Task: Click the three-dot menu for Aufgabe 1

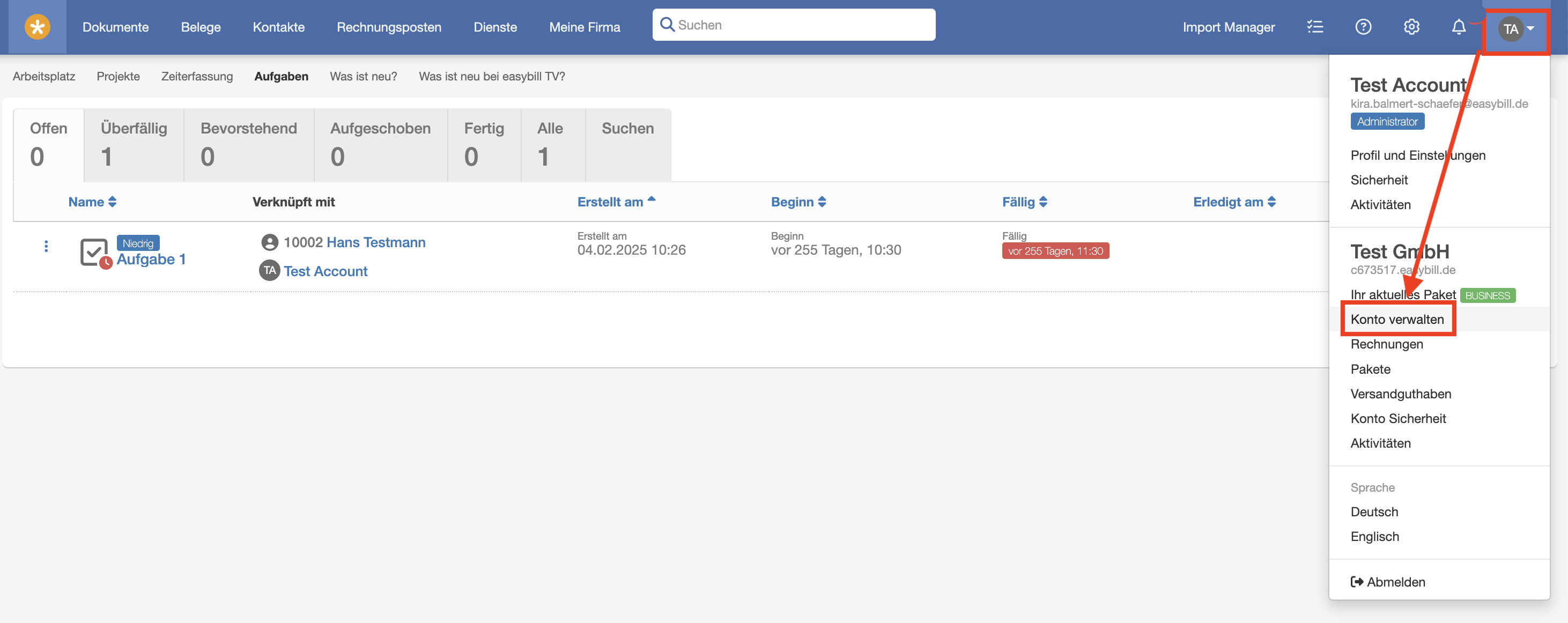Action: 46,246
